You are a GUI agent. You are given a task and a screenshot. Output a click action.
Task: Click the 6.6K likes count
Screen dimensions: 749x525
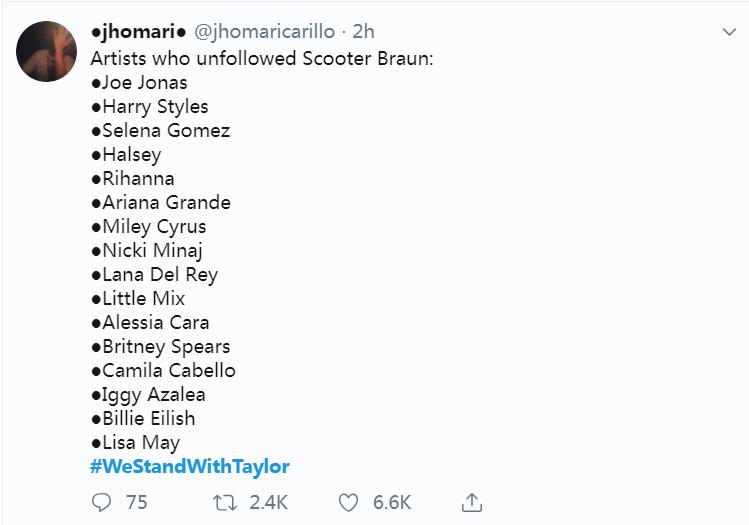pos(392,502)
